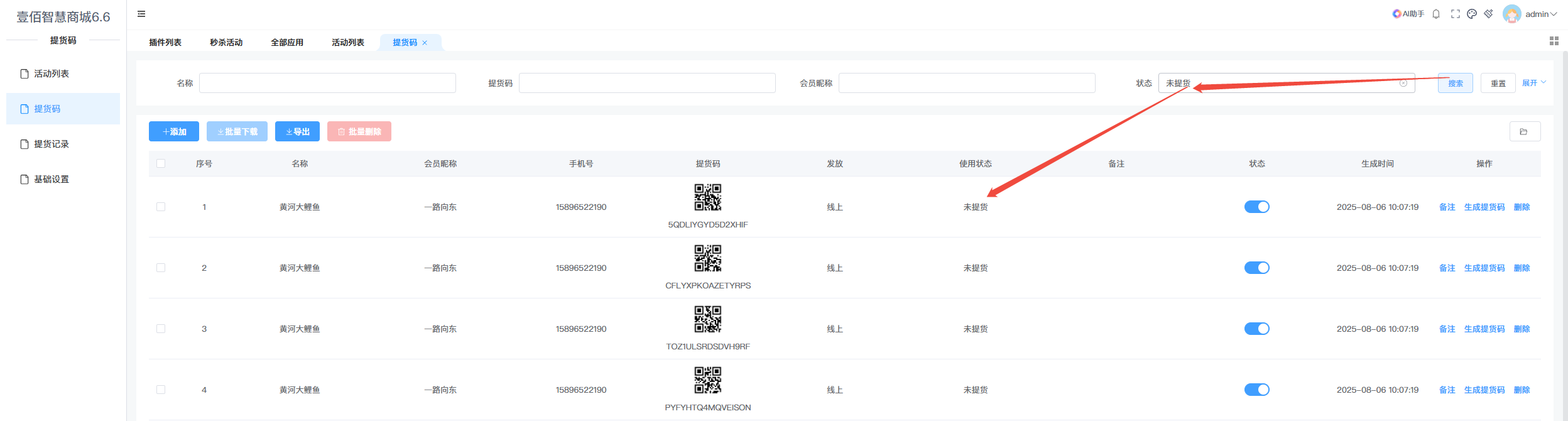Viewport: 1568px width, 421px height.
Task: Click 生成提货码 link in row 3
Action: (1484, 329)
